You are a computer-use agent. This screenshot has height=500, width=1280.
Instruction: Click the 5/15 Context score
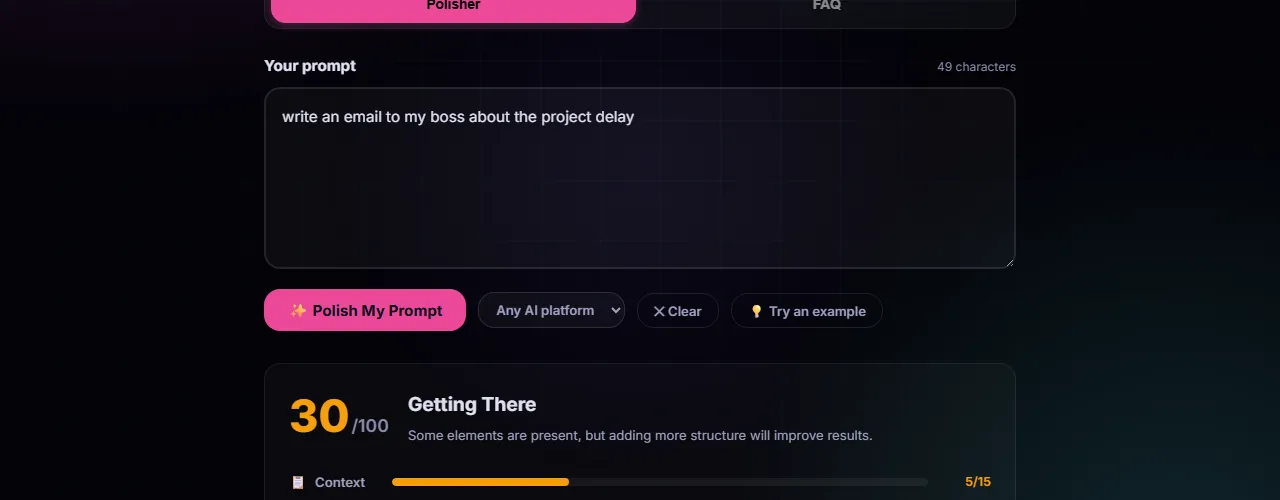[x=978, y=482]
